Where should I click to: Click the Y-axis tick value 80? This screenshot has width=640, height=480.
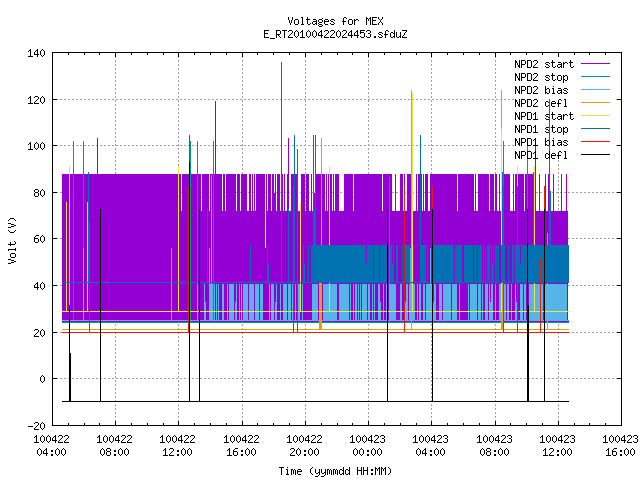[x=39, y=193]
